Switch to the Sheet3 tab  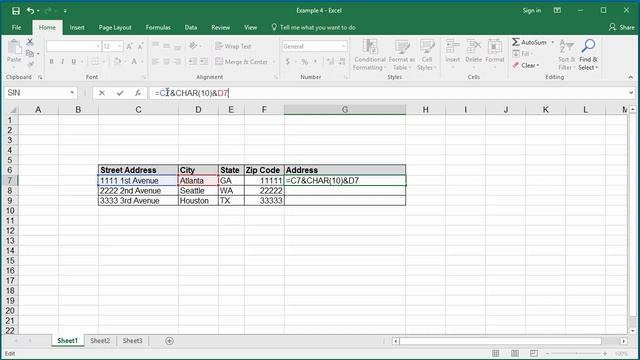133,341
